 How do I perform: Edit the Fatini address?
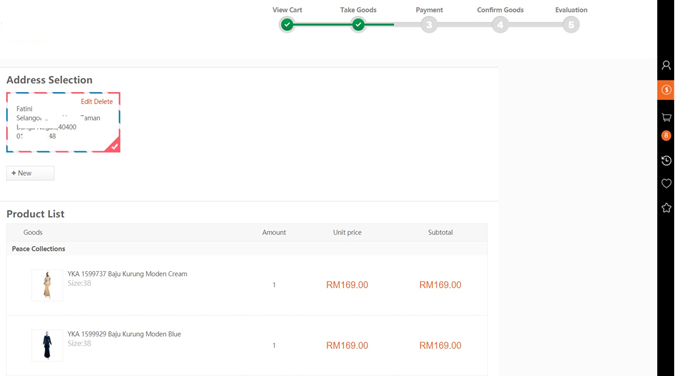pyautogui.click(x=86, y=102)
